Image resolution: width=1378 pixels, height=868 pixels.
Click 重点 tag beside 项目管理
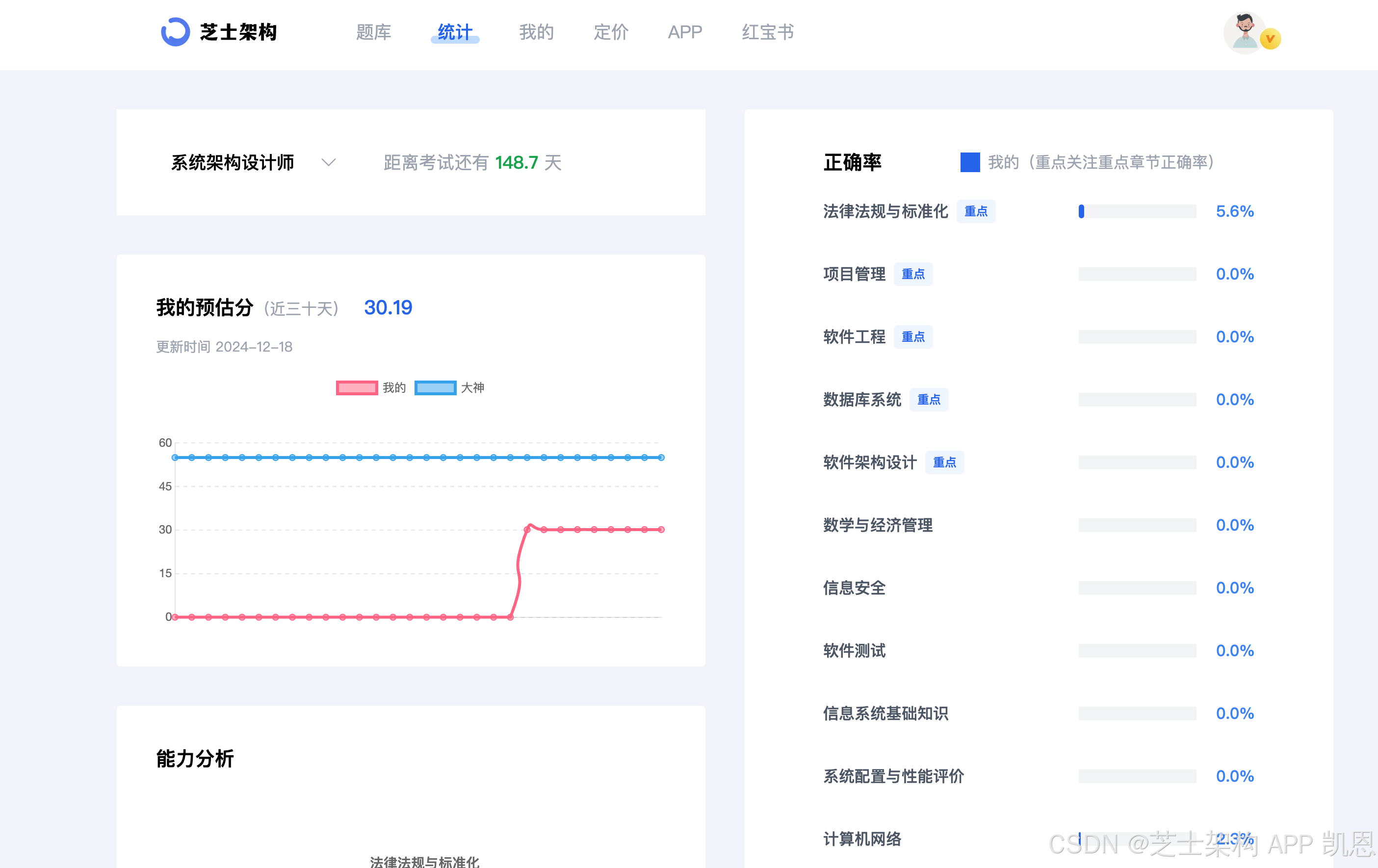coord(913,274)
